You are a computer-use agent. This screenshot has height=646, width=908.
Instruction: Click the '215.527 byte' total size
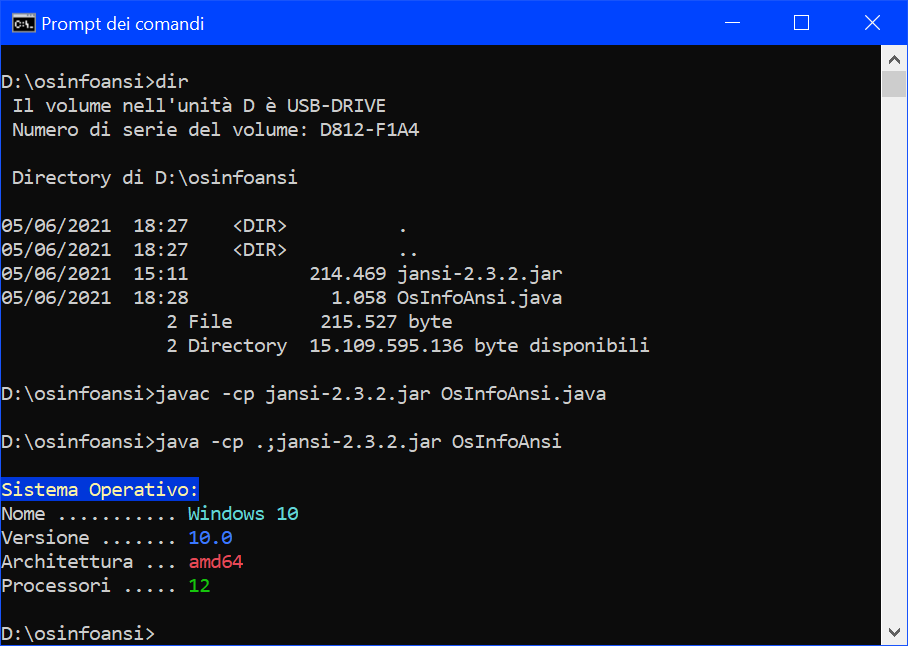click(x=386, y=321)
